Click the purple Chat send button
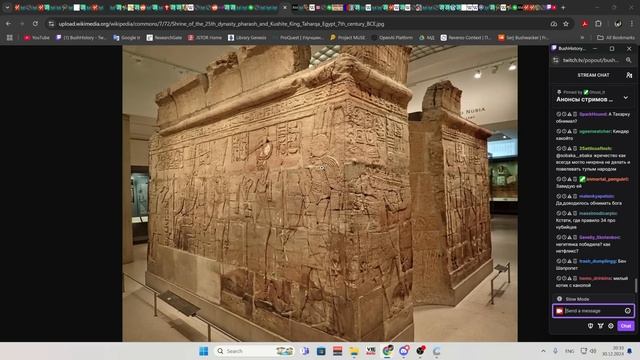This screenshot has height=360, width=640. click(626, 326)
